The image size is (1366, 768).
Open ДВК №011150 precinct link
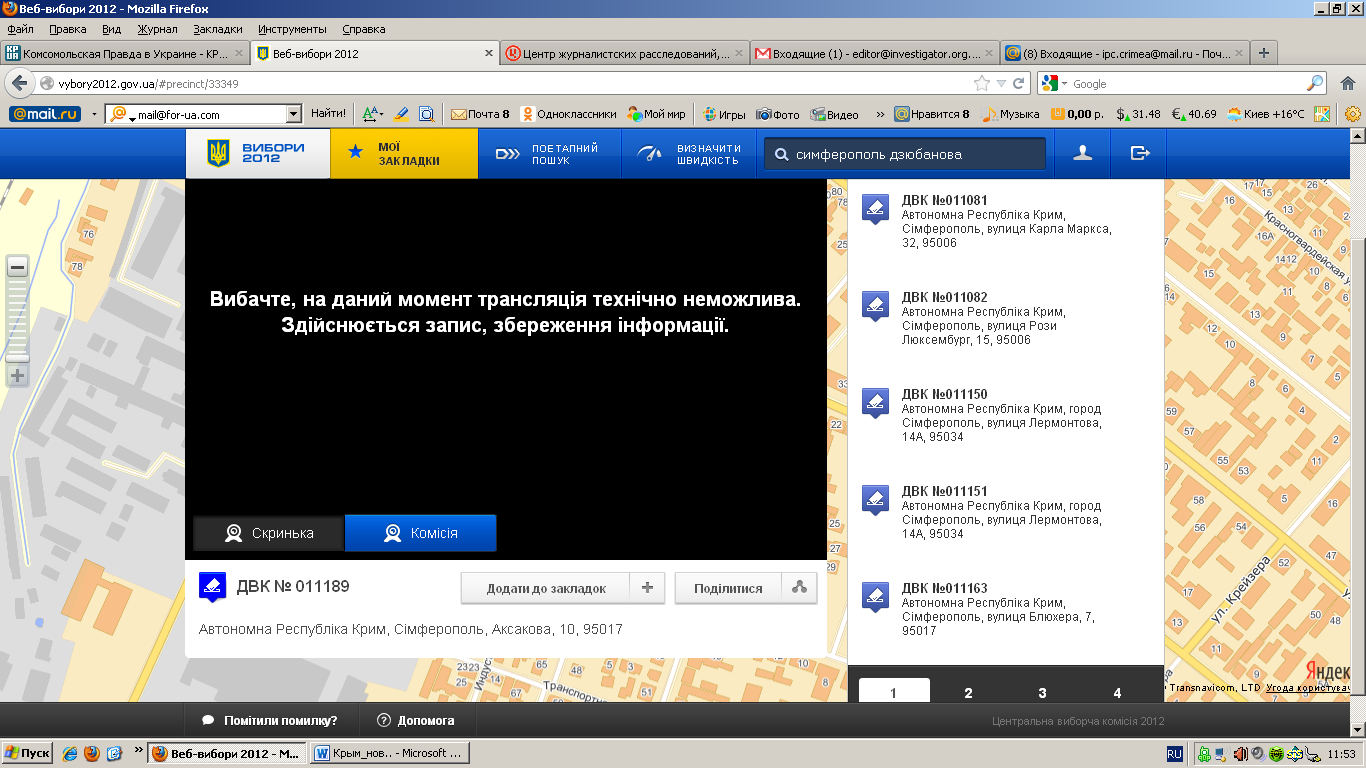pyautogui.click(x=944, y=394)
